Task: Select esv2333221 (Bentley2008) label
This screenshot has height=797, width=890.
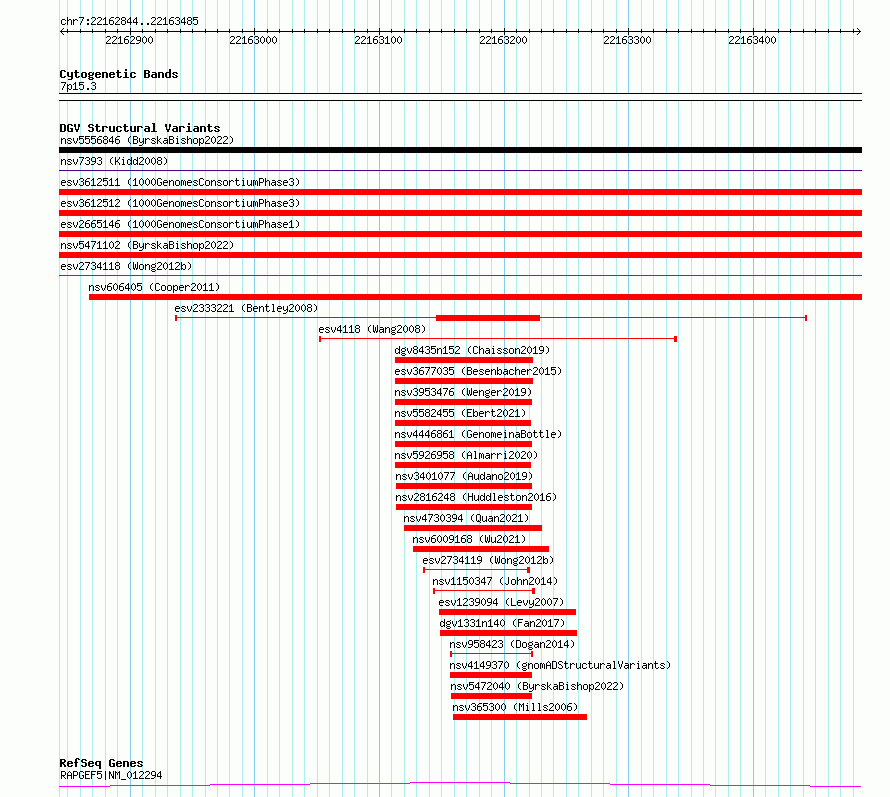Action: tap(246, 308)
